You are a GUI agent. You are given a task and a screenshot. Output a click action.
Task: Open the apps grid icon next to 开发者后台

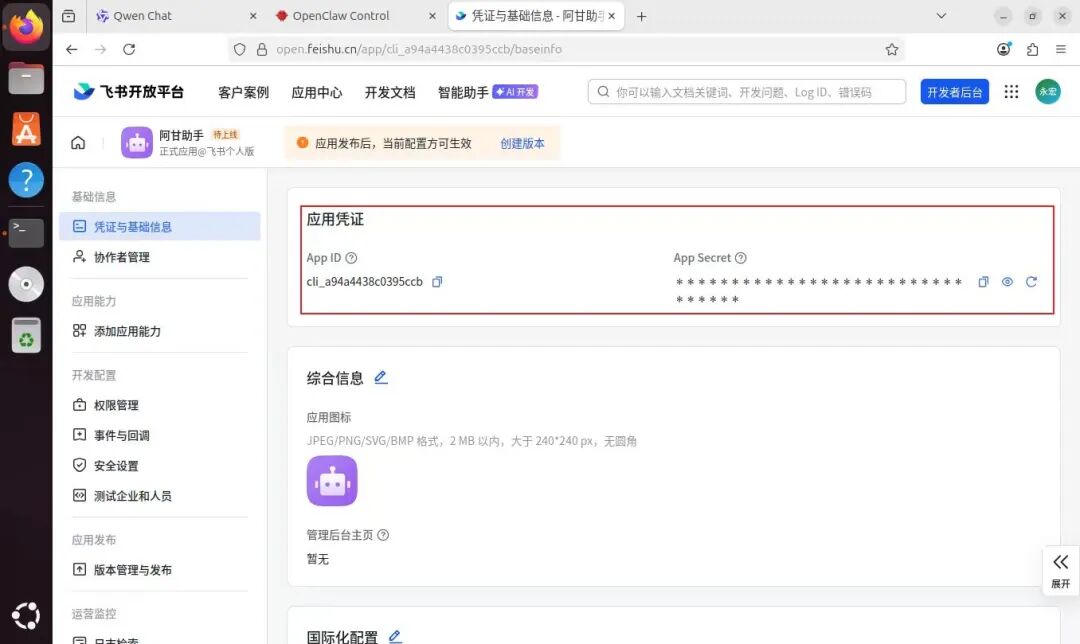[x=1011, y=91]
